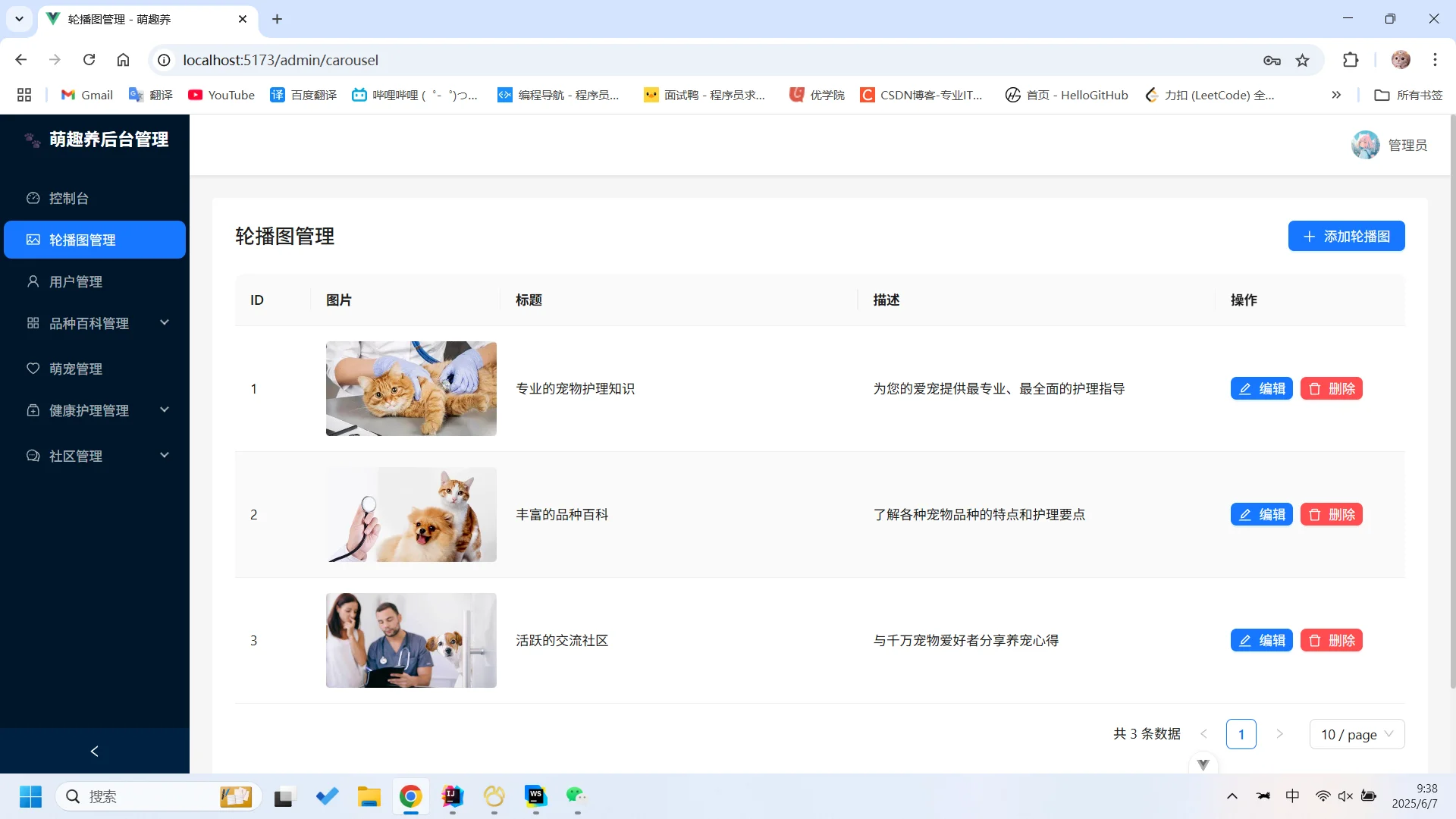The image size is (1456, 819).
Task: Open the browser extensions puzzle icon
Action: [1351, 59]
